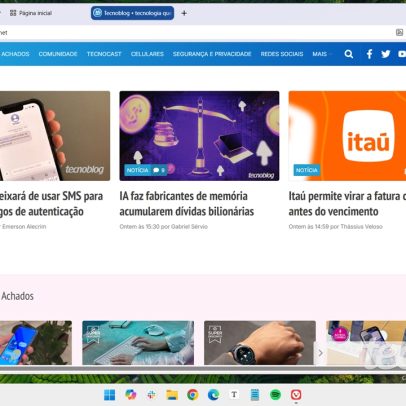Open the Achados phones store thumbnail
The height and width of the screenshot is (406, 406).
point(366,343)
